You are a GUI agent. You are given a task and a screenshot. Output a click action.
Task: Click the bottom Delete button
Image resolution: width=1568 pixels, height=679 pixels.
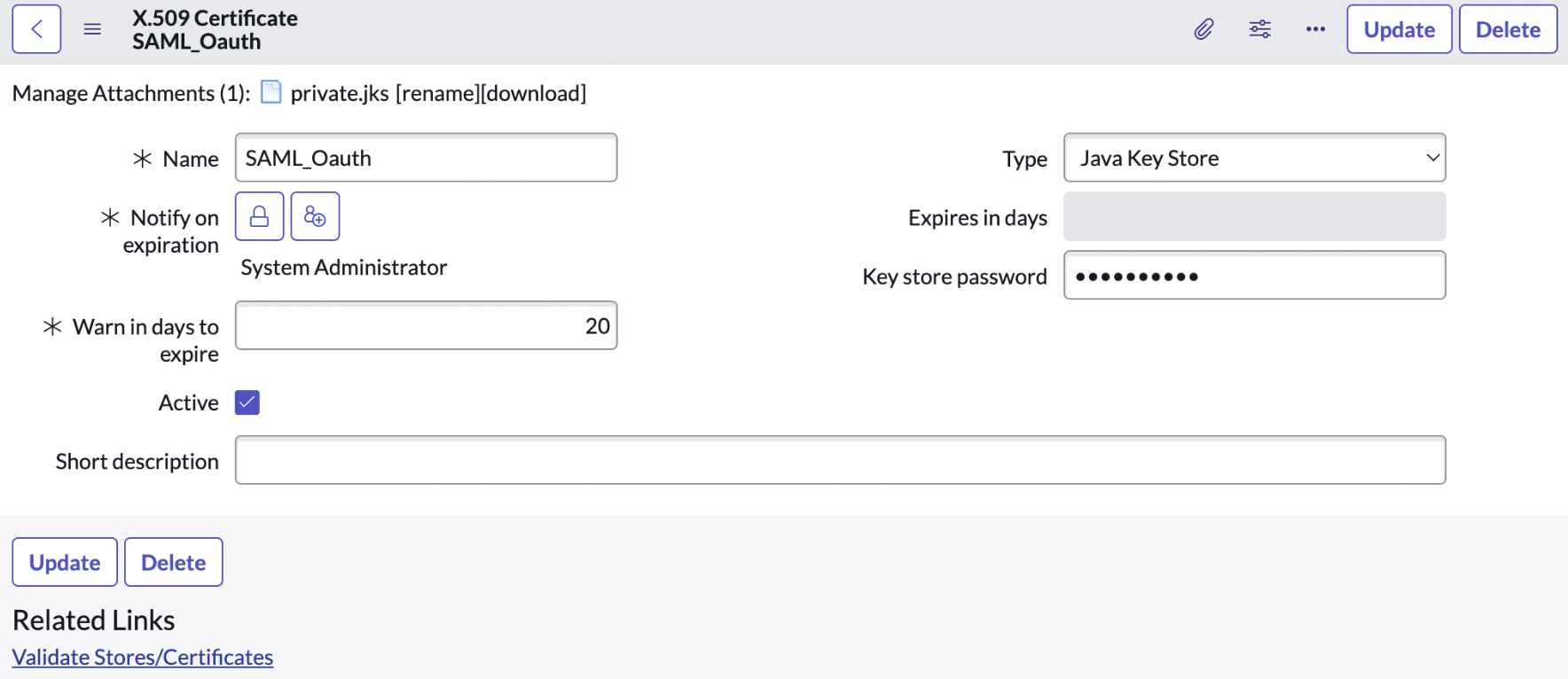click(174, 562)
